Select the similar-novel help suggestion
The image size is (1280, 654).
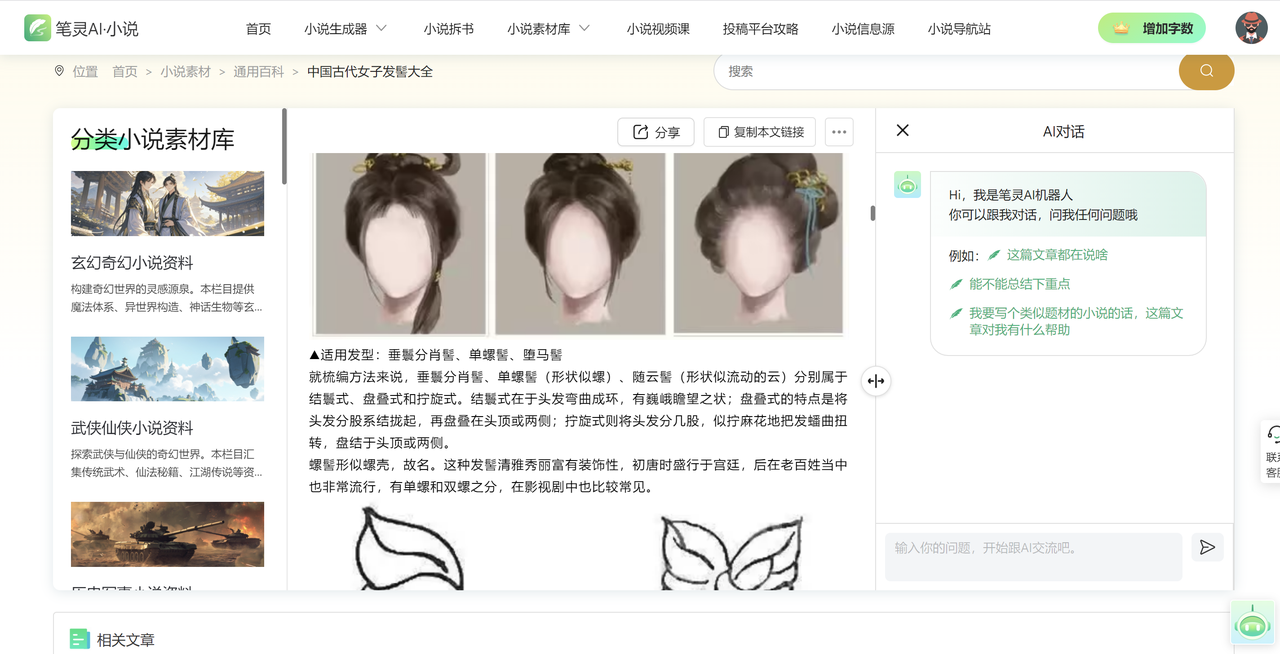(1076, 321)
